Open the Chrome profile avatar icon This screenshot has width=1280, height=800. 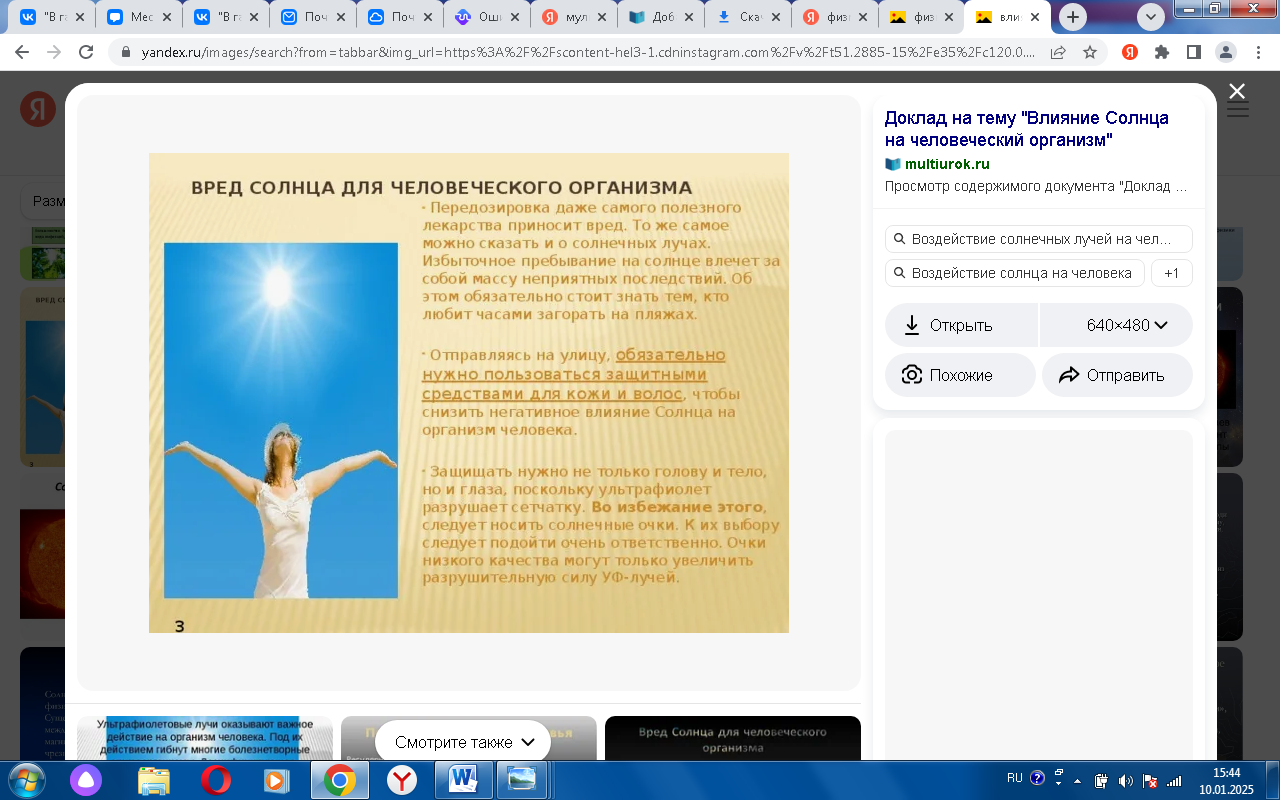pos(1225,52)
